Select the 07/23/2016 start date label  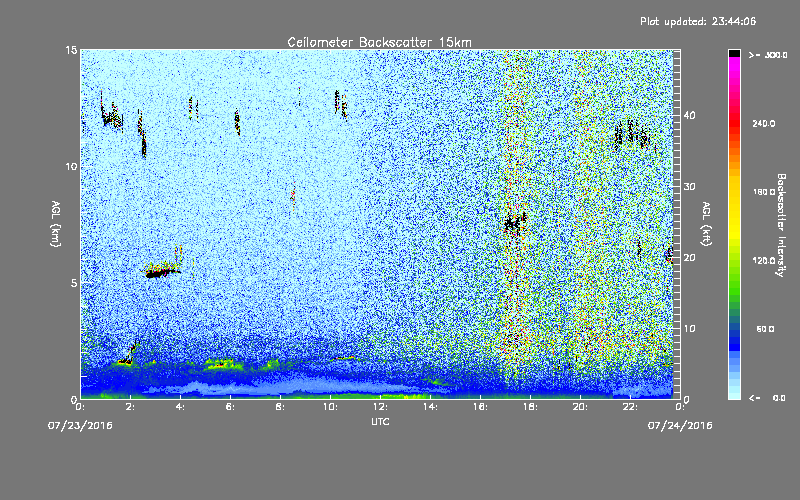tap(80, 426)
